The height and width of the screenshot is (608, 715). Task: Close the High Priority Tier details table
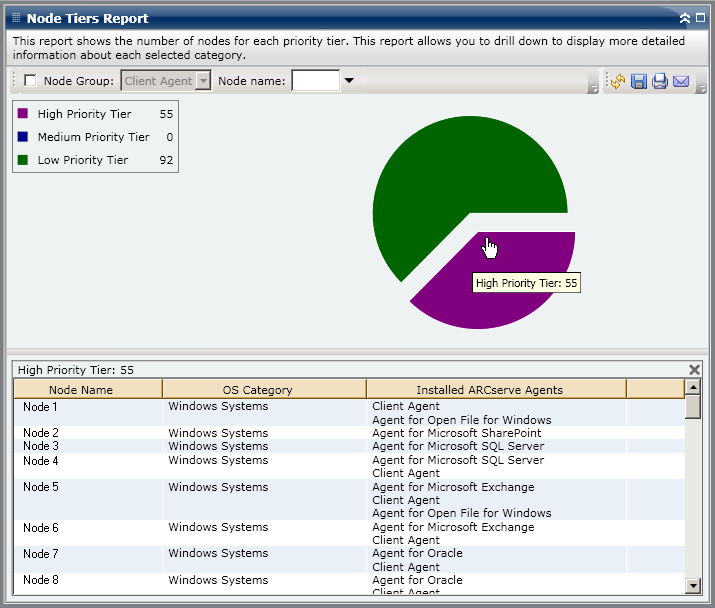(x=695, y=369)
